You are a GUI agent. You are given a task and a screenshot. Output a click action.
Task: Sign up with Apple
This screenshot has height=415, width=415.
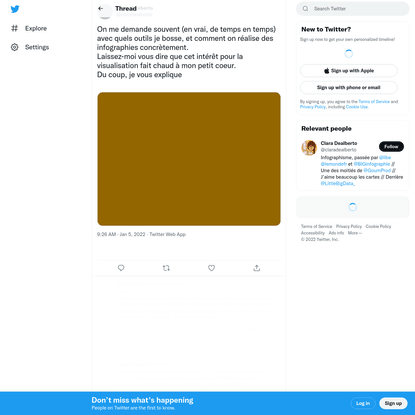coord(349,71)
